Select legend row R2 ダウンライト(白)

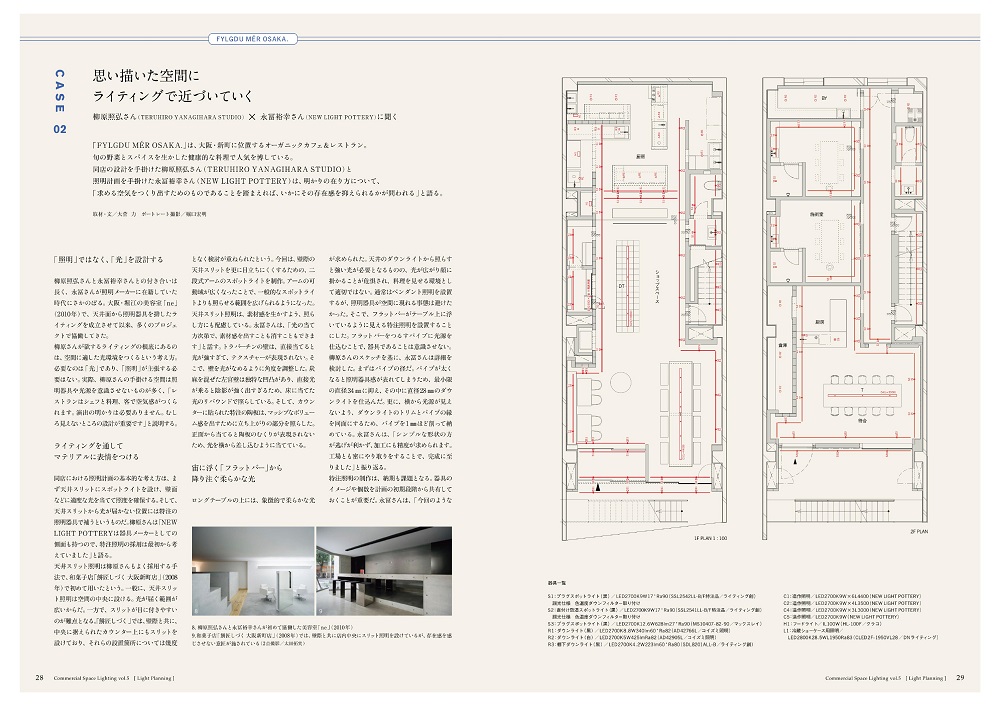pos(632,637)
